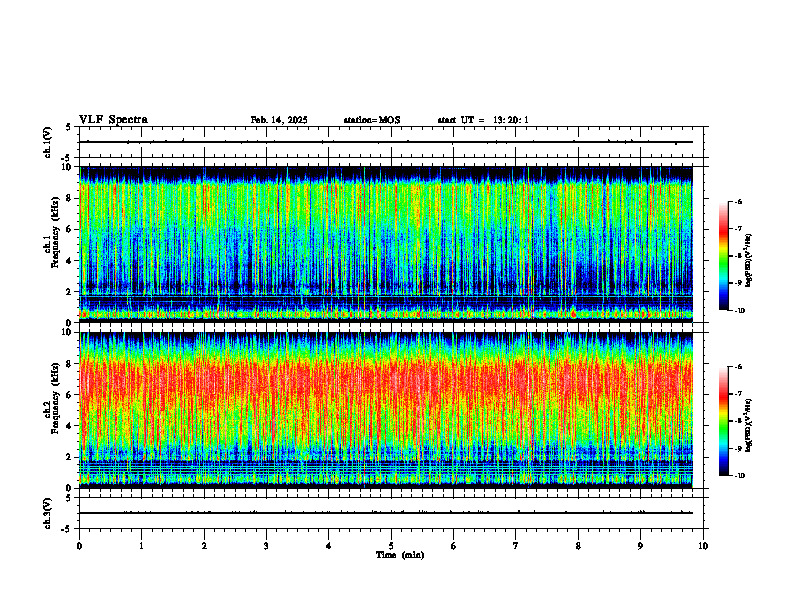
Task: Click the '7' tick on the time axis
Action: point(516,546)
